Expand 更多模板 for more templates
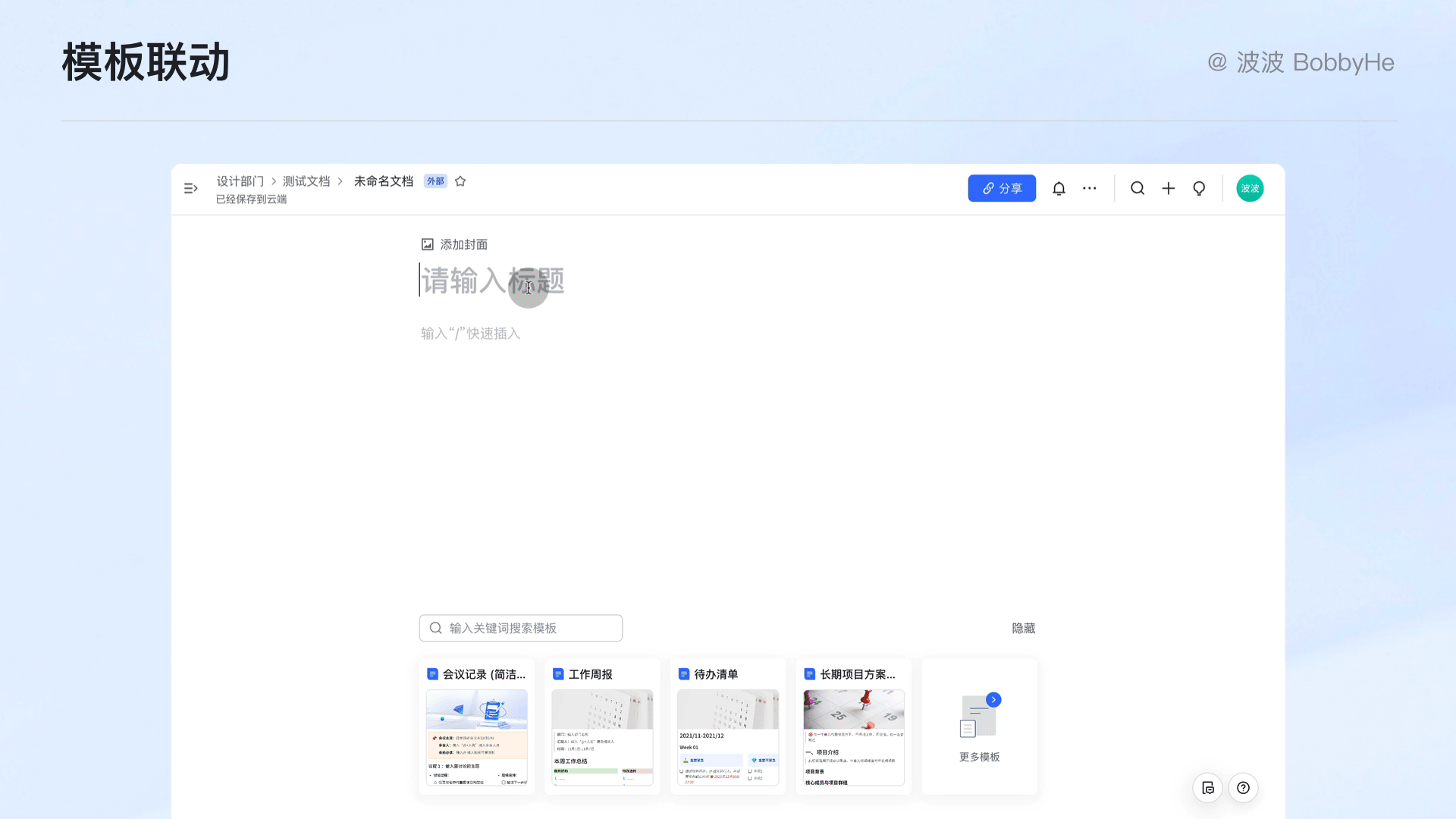This screenshot has width=1456, height=819. pos(979,726)
